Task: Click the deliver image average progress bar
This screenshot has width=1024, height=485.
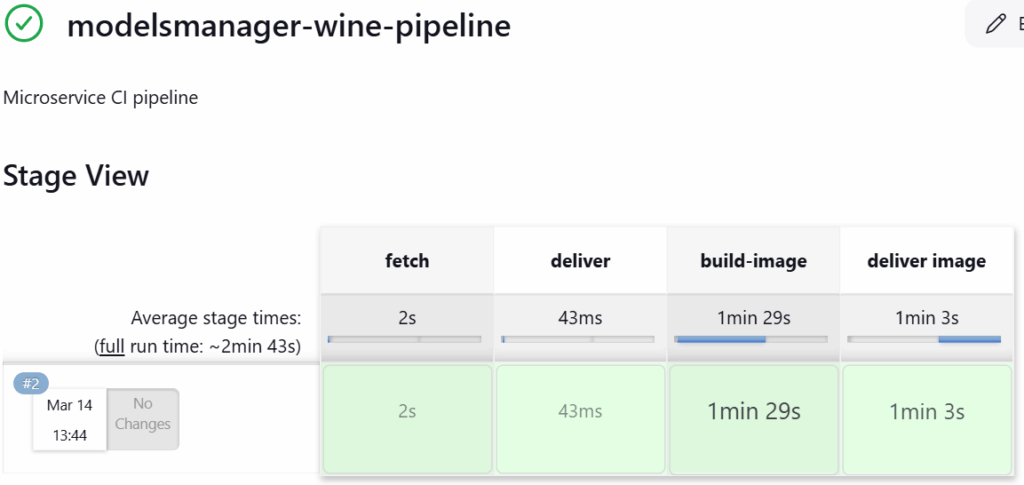Action: pyautogui.click(x=925, y=340)
